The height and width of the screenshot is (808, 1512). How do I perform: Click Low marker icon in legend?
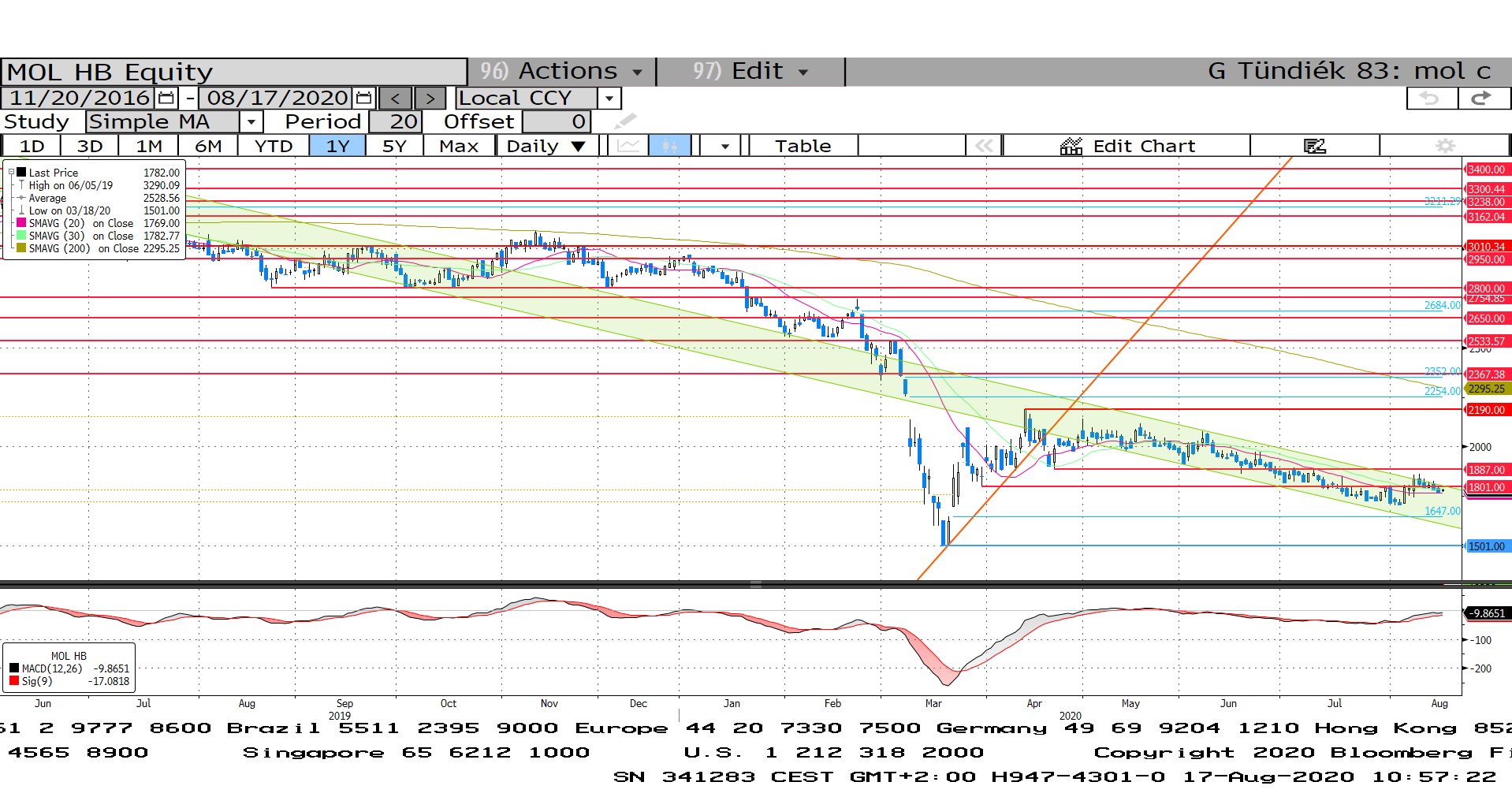pyautogui.click(x=21, y=210)
